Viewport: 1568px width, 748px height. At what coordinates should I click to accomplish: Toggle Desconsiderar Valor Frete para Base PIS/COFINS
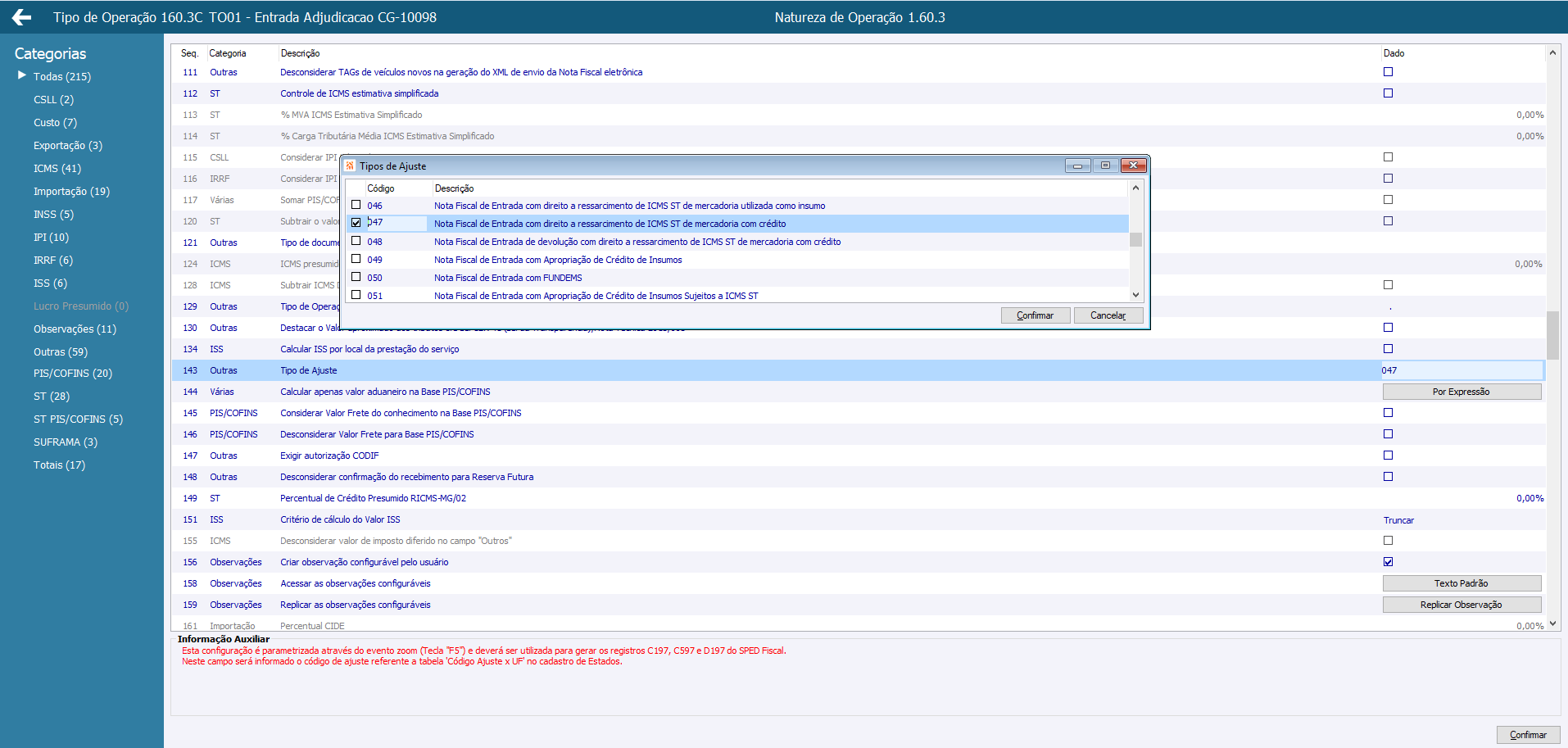click(1388, 434)
